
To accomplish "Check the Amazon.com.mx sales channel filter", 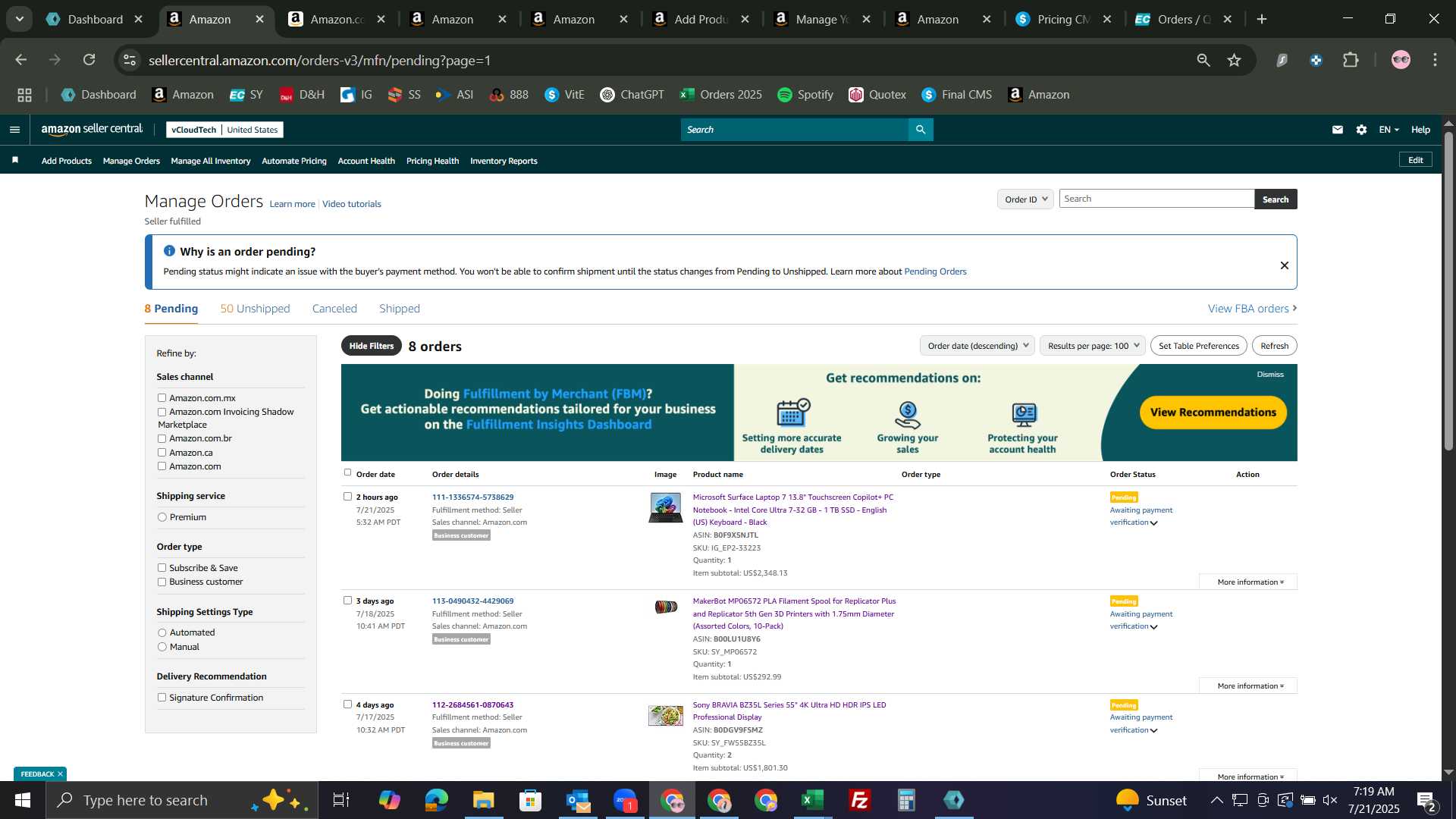I will pyautogui.click(x=162, y=397).
